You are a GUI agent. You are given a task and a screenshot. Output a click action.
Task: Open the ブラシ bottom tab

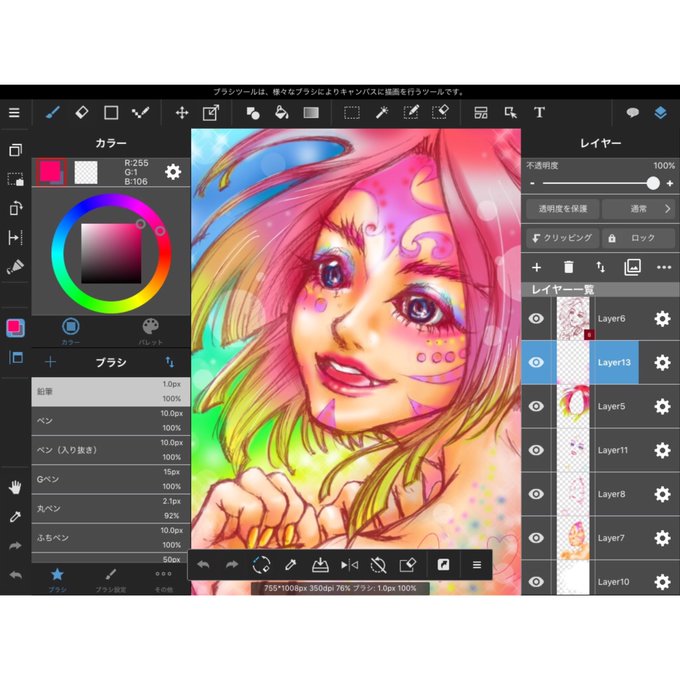click(57, 580)
